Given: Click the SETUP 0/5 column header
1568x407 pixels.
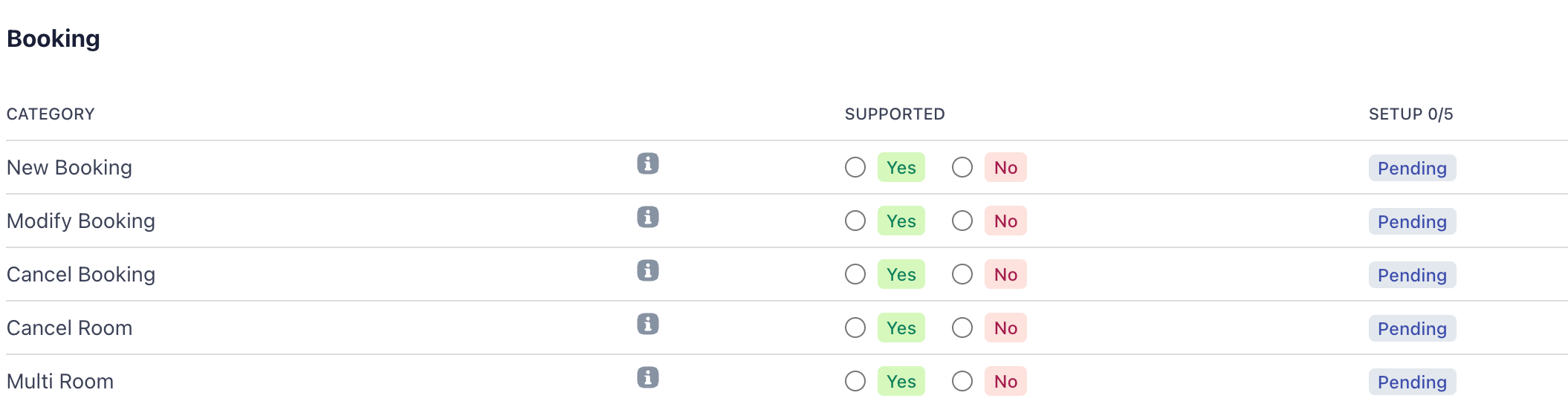Looking at the screenshot, I should point(1410,114).
